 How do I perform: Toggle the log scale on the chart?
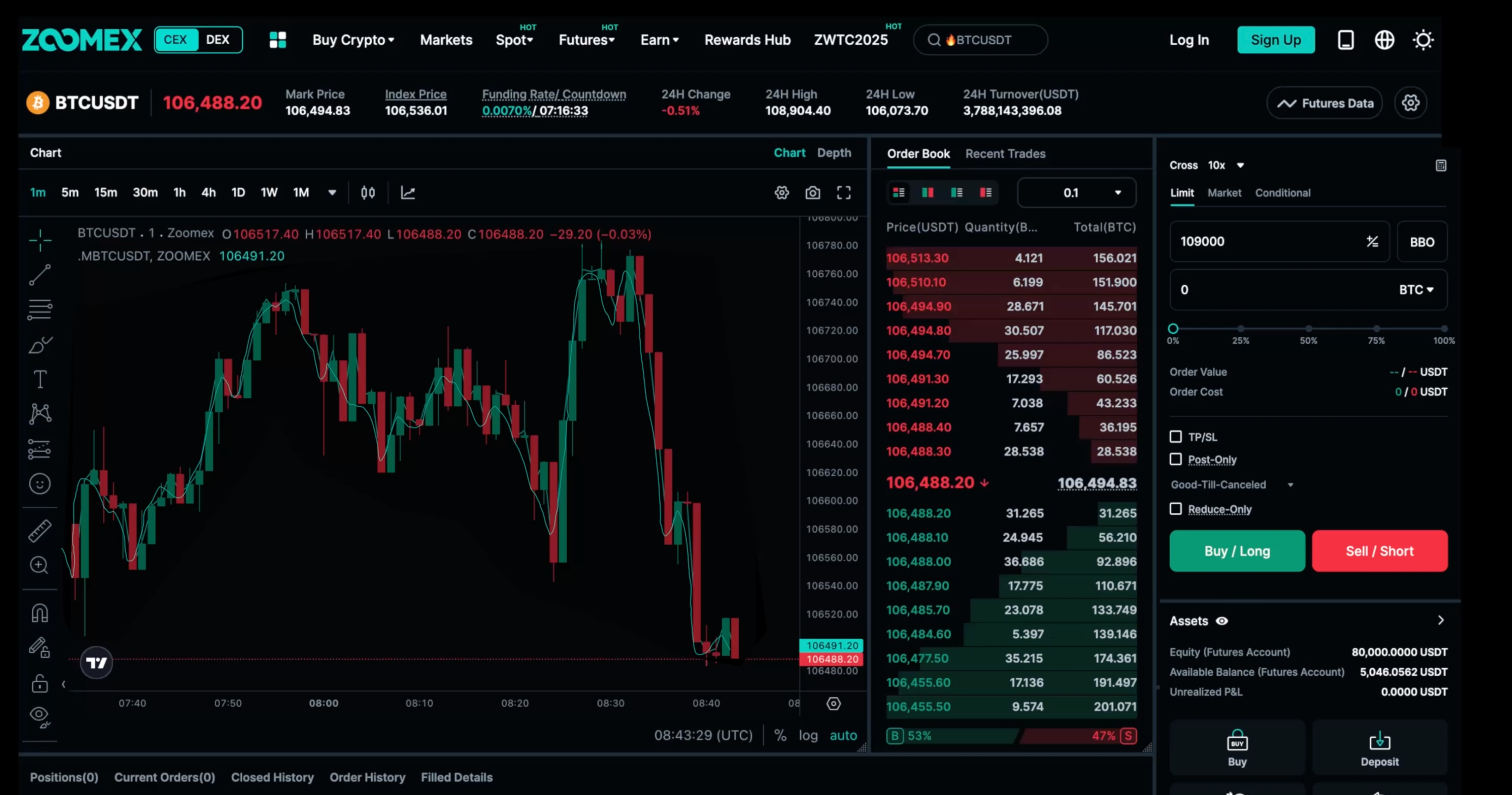coord(808,735)
